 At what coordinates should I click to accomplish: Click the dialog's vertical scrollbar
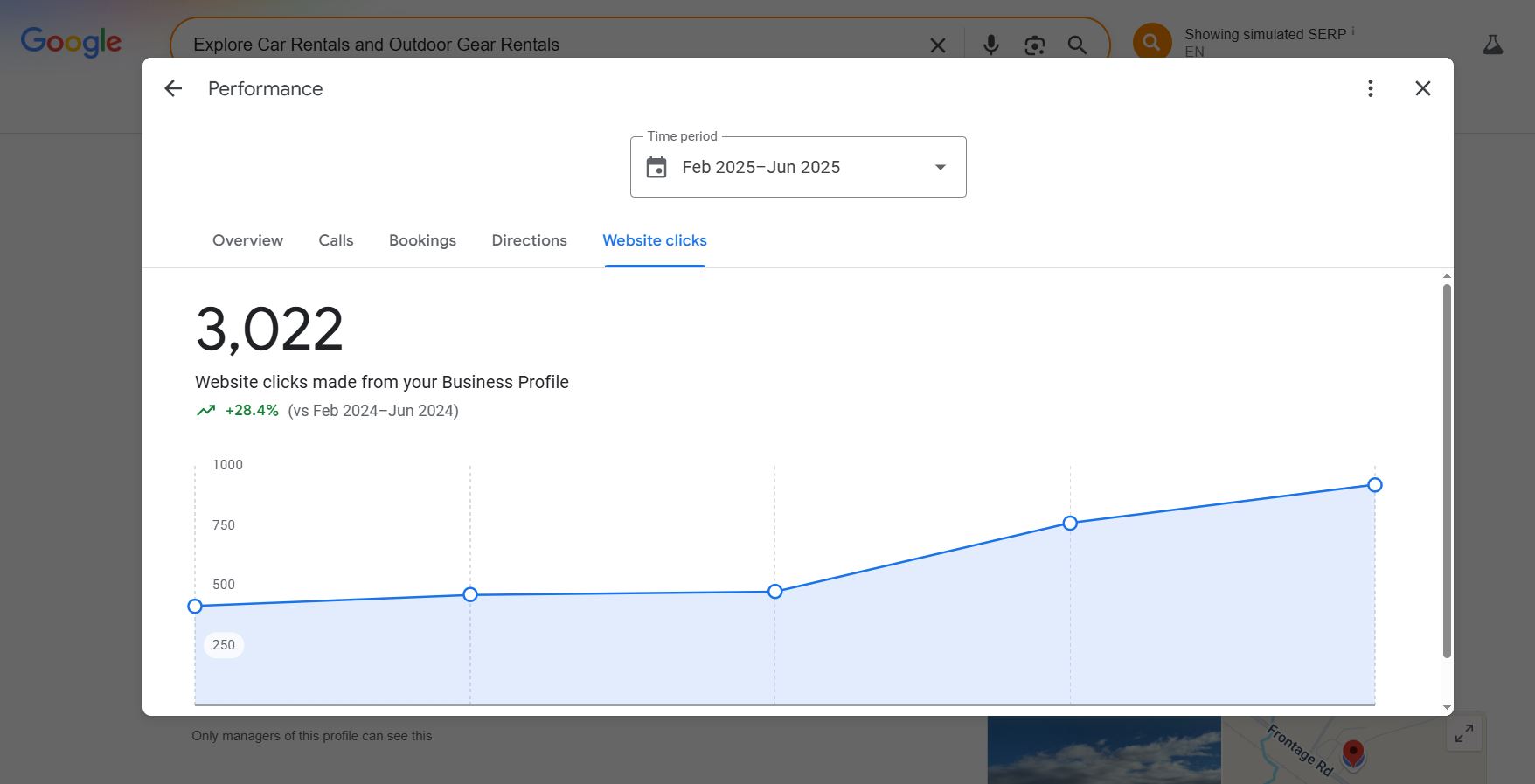[x=1447, y=472]
